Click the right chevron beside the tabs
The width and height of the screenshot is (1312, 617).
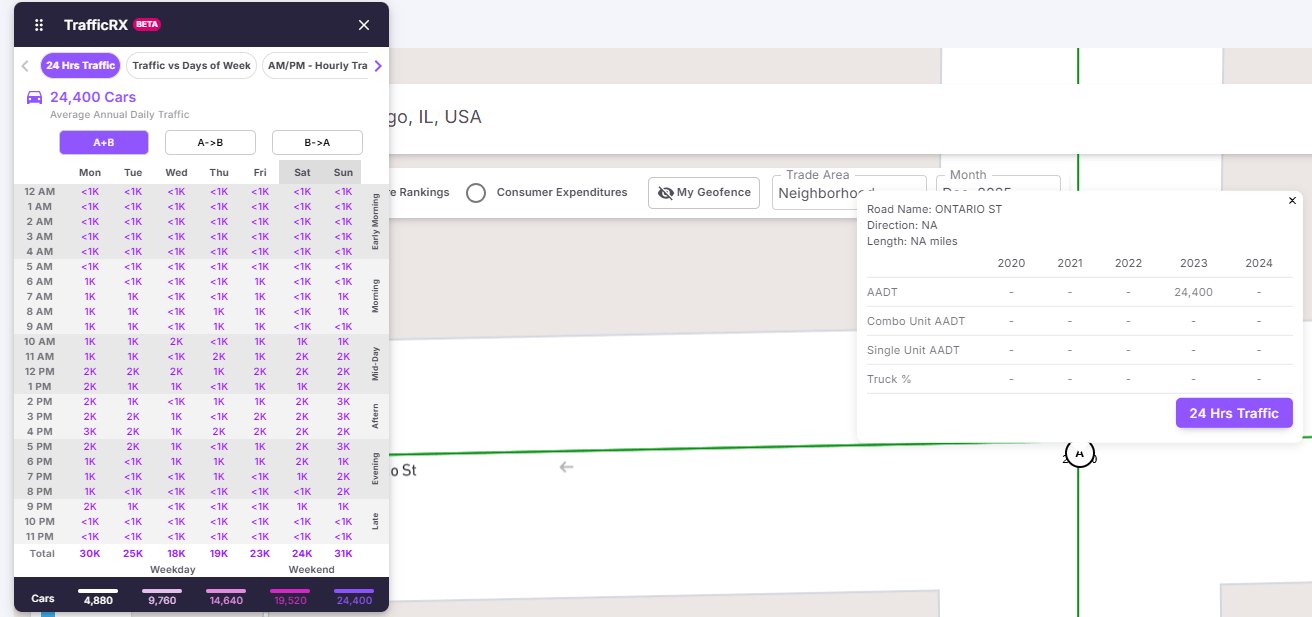[x=378, y=66]
